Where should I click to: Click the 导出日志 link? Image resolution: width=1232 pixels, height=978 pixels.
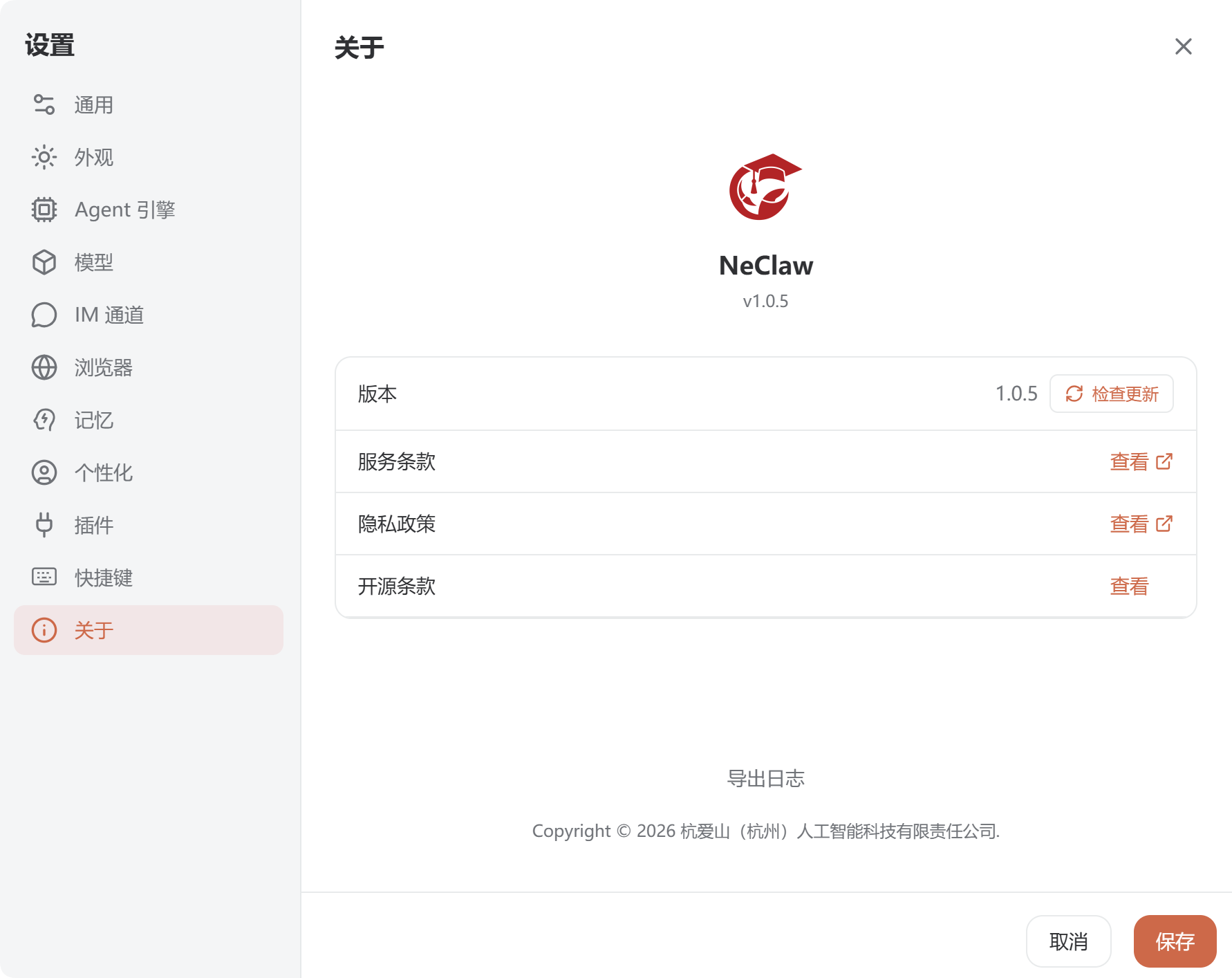point(766,778)
